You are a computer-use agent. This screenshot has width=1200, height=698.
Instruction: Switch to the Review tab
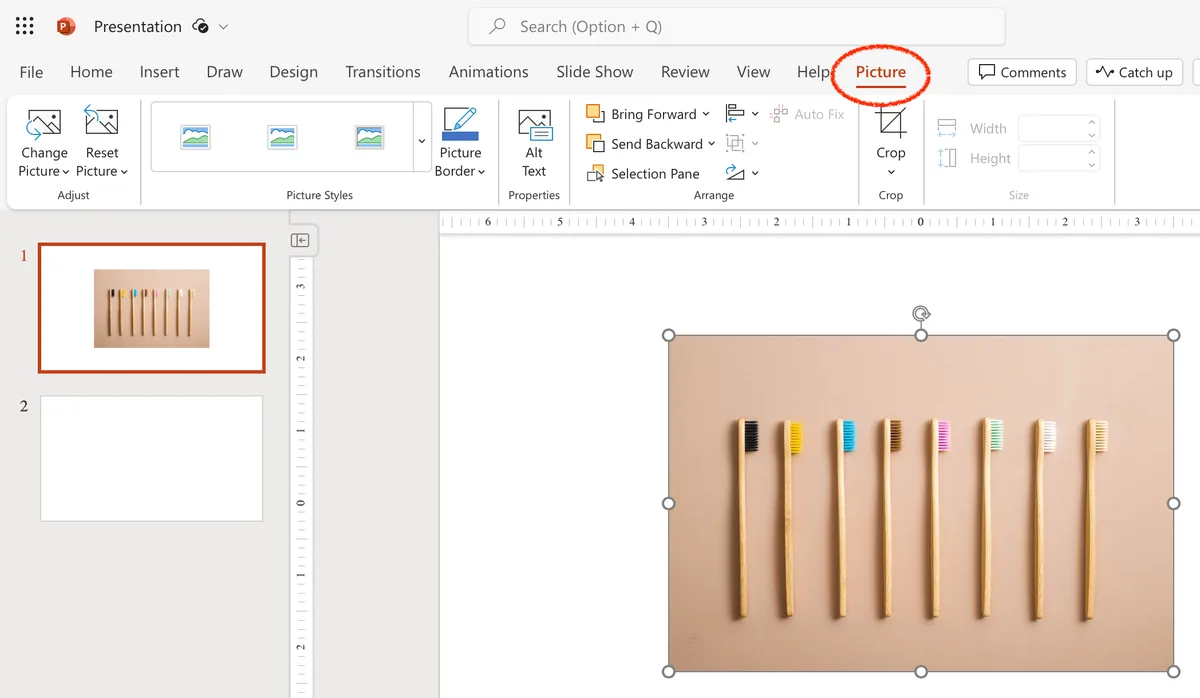(x=685, y=72)
